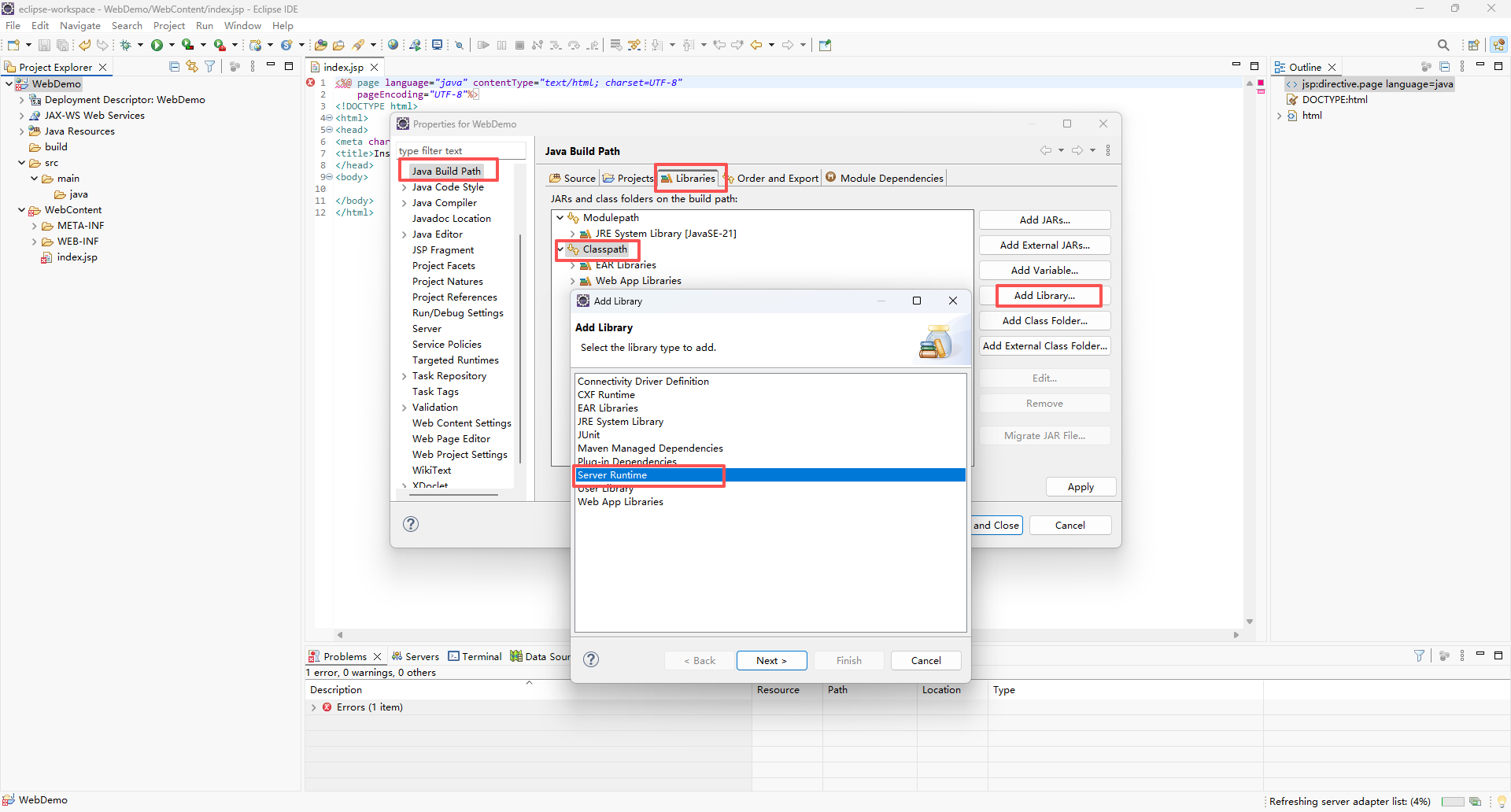Open the Window menu
This screenshot has height=812, width=1511.
[x=242, y=26]
